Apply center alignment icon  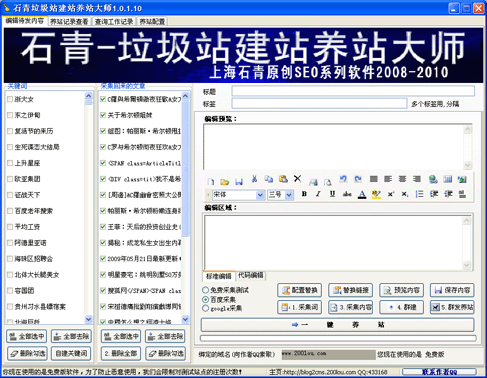coord(402,179)
